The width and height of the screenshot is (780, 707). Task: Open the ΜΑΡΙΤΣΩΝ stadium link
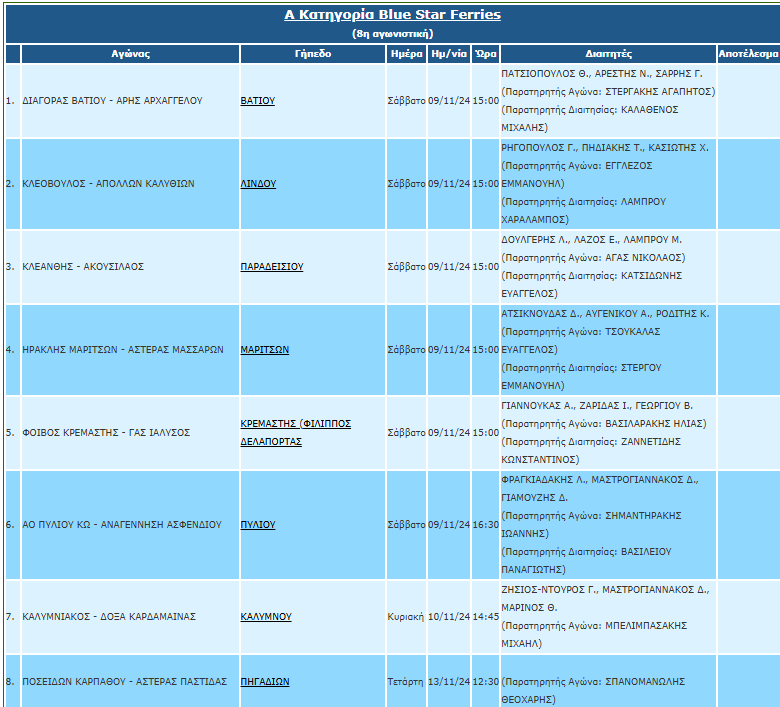coord(265,350)
